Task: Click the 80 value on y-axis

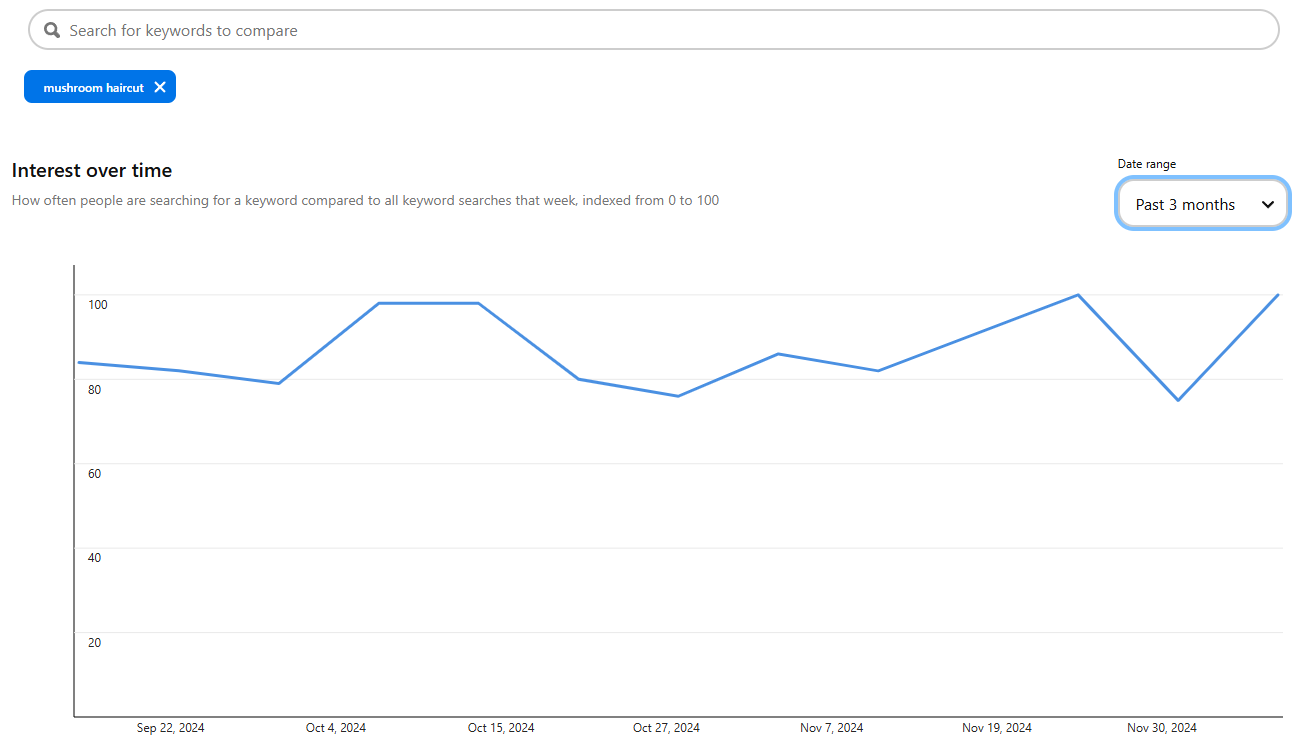Action: (95, 389)
